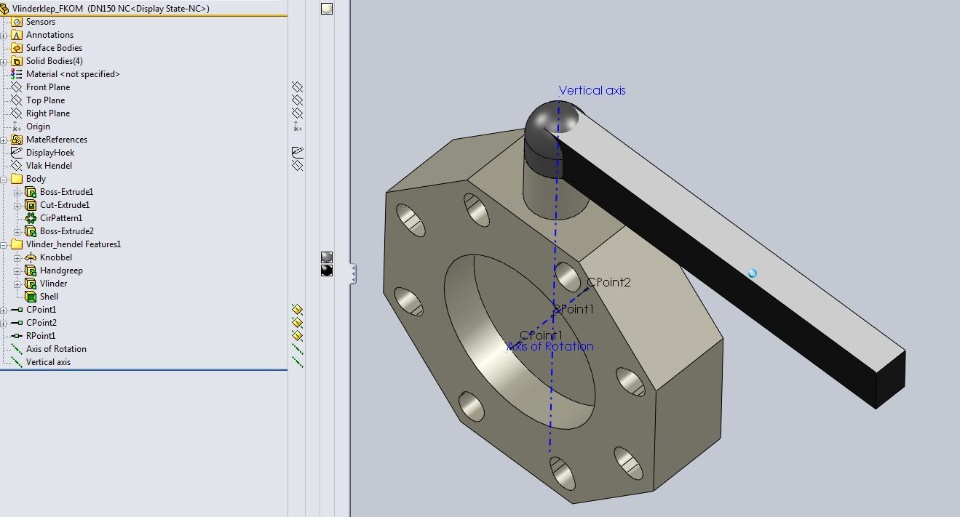The width and height of the screenshot is (960, 517).
Task: Expand the CPoint1 node
Action: (3, 310)
